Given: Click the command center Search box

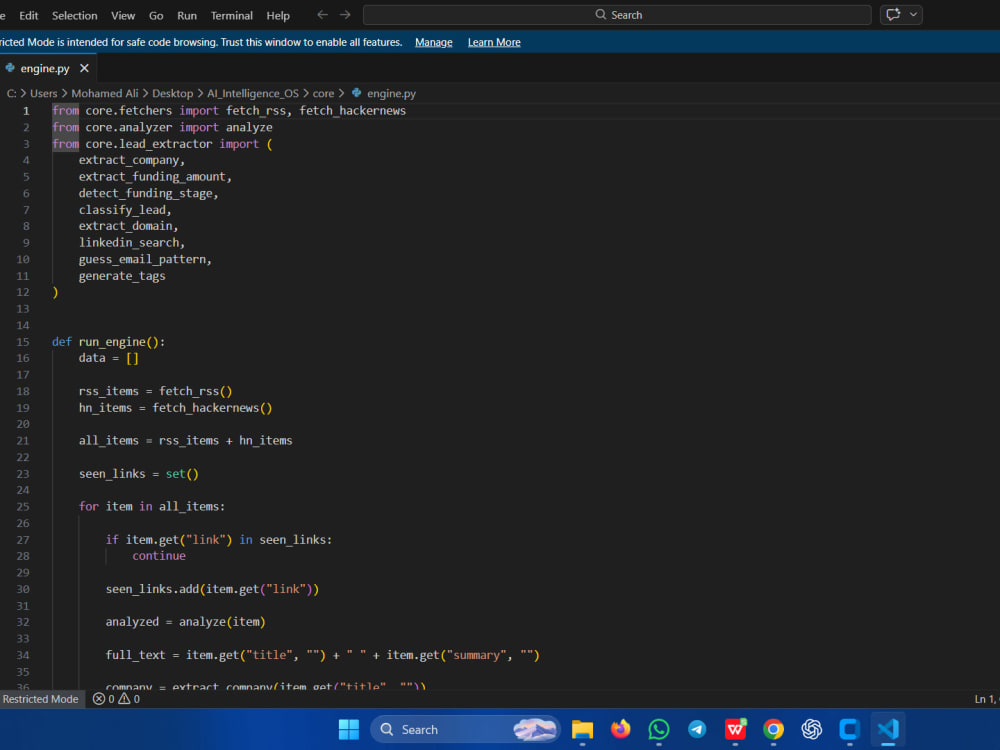Looking at the screenshot, I should [x=617, y=15].
